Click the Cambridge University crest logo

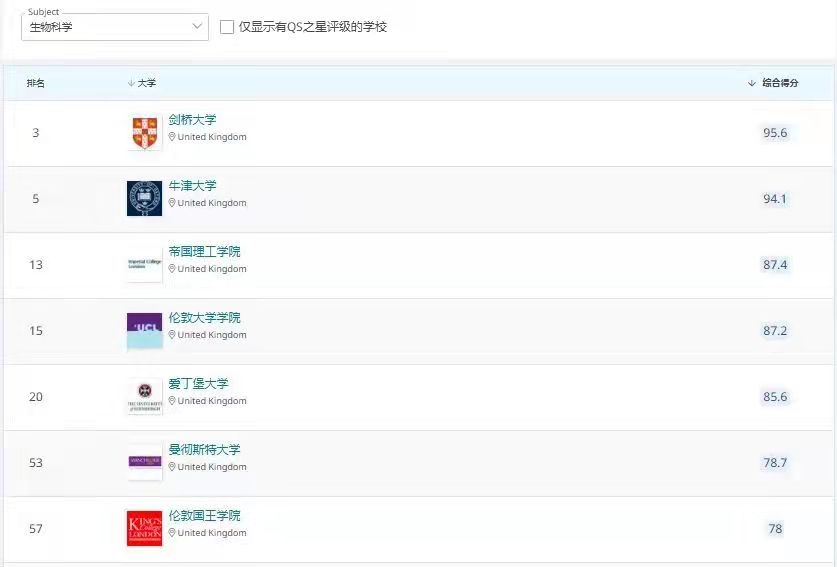145,132
